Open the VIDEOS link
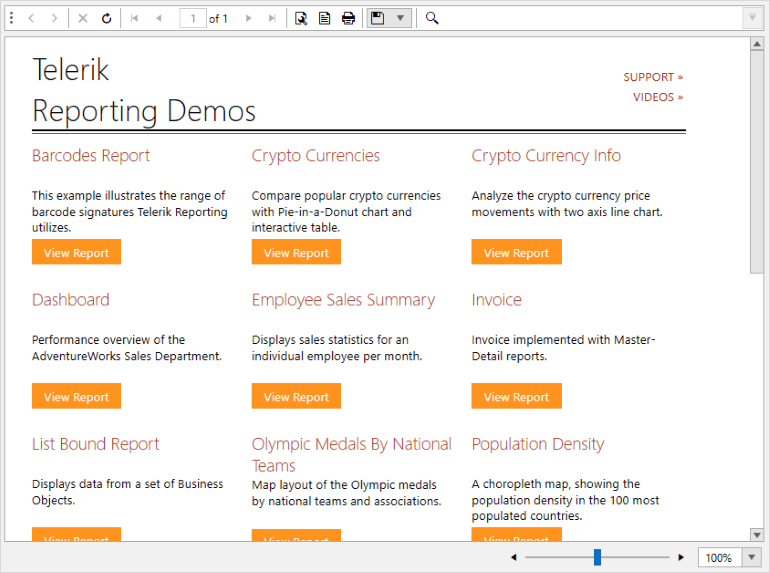This screenshot has height=573, width=770. (x=658, y=97)
